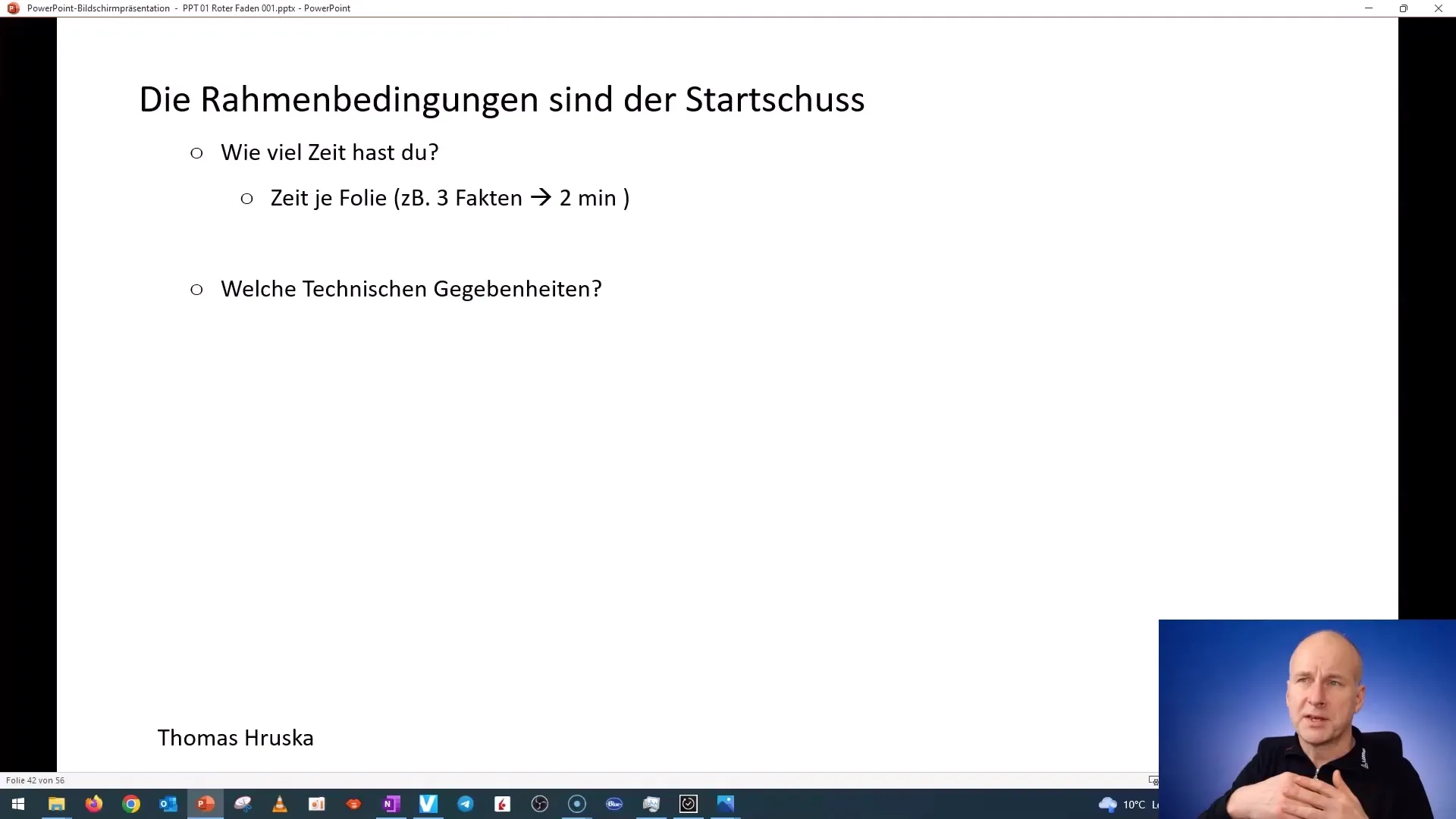Launch Google Chrome from the taskbar
Image resolution: width=1456 pixels, height=819 pixels.
click(x=130, y=804)
